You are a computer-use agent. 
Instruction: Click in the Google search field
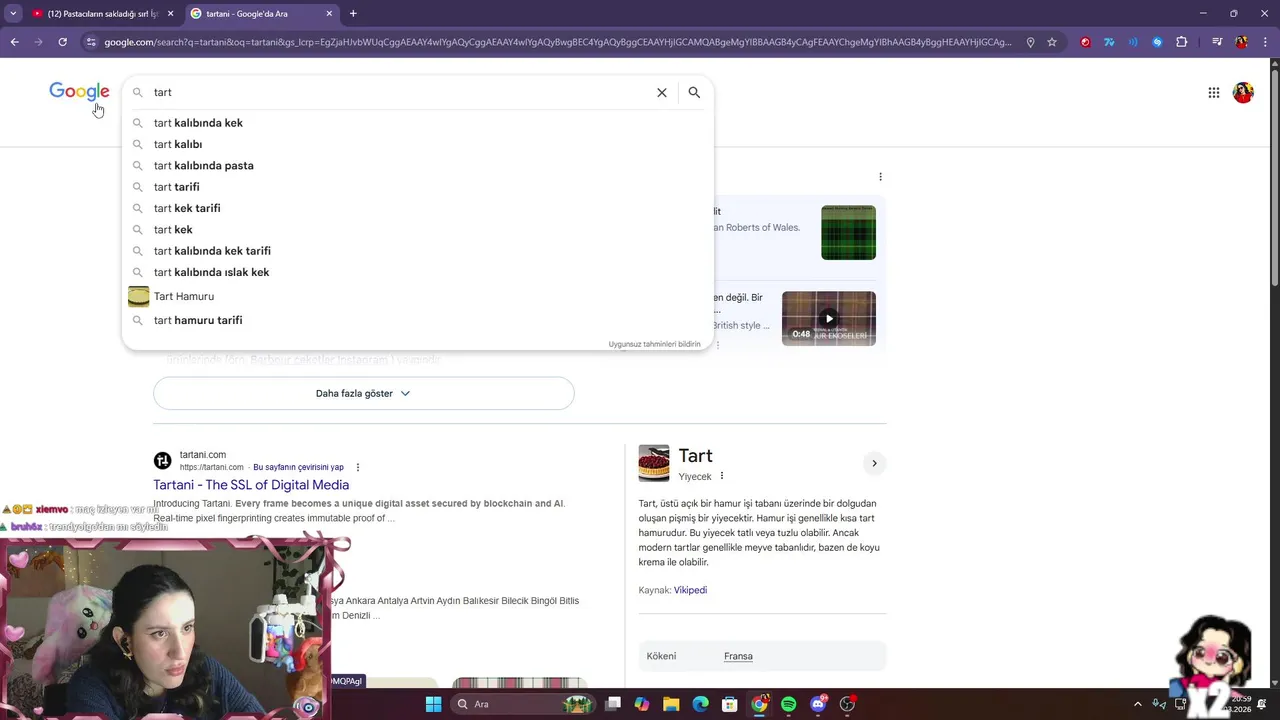[400, 92]
